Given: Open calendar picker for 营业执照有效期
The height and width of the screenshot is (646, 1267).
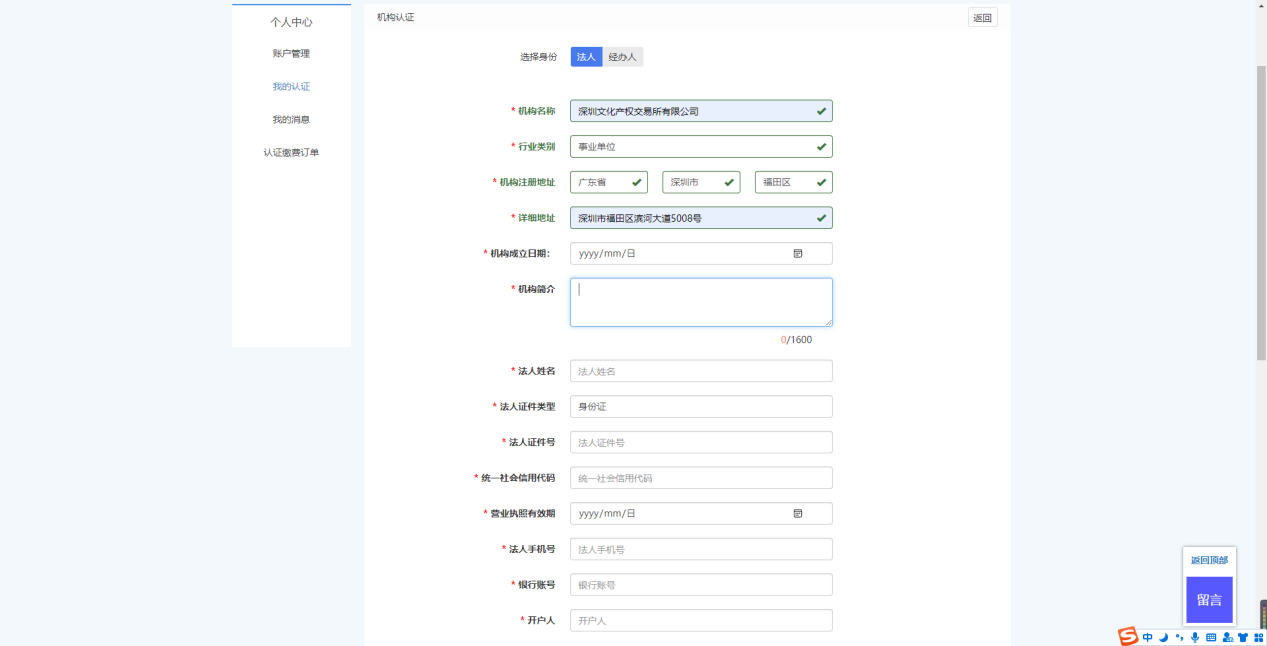Looking at the screenshot, I should click(x=798, y=514).
